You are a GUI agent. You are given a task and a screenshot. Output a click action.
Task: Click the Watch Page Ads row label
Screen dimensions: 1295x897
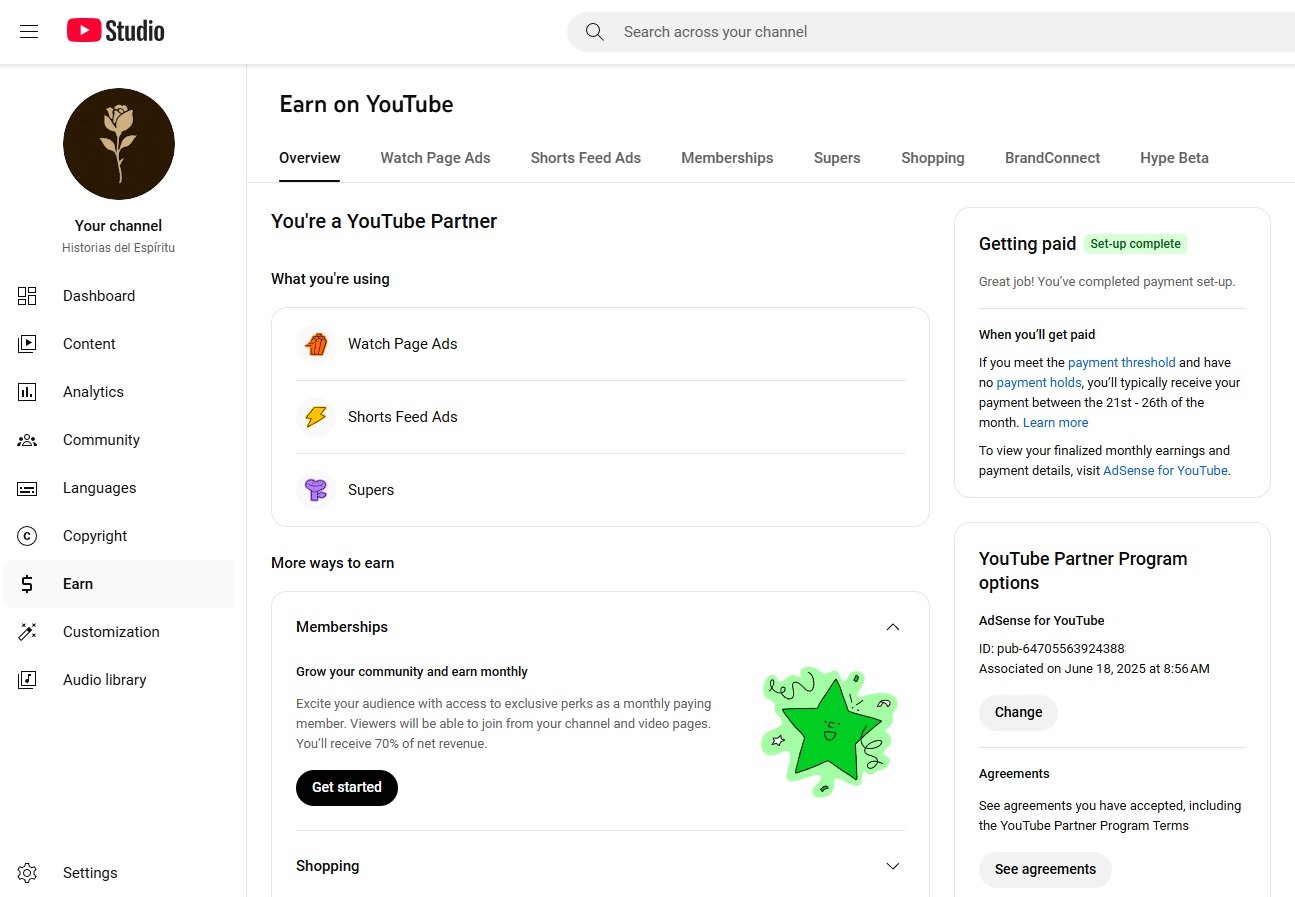[402, 344]
